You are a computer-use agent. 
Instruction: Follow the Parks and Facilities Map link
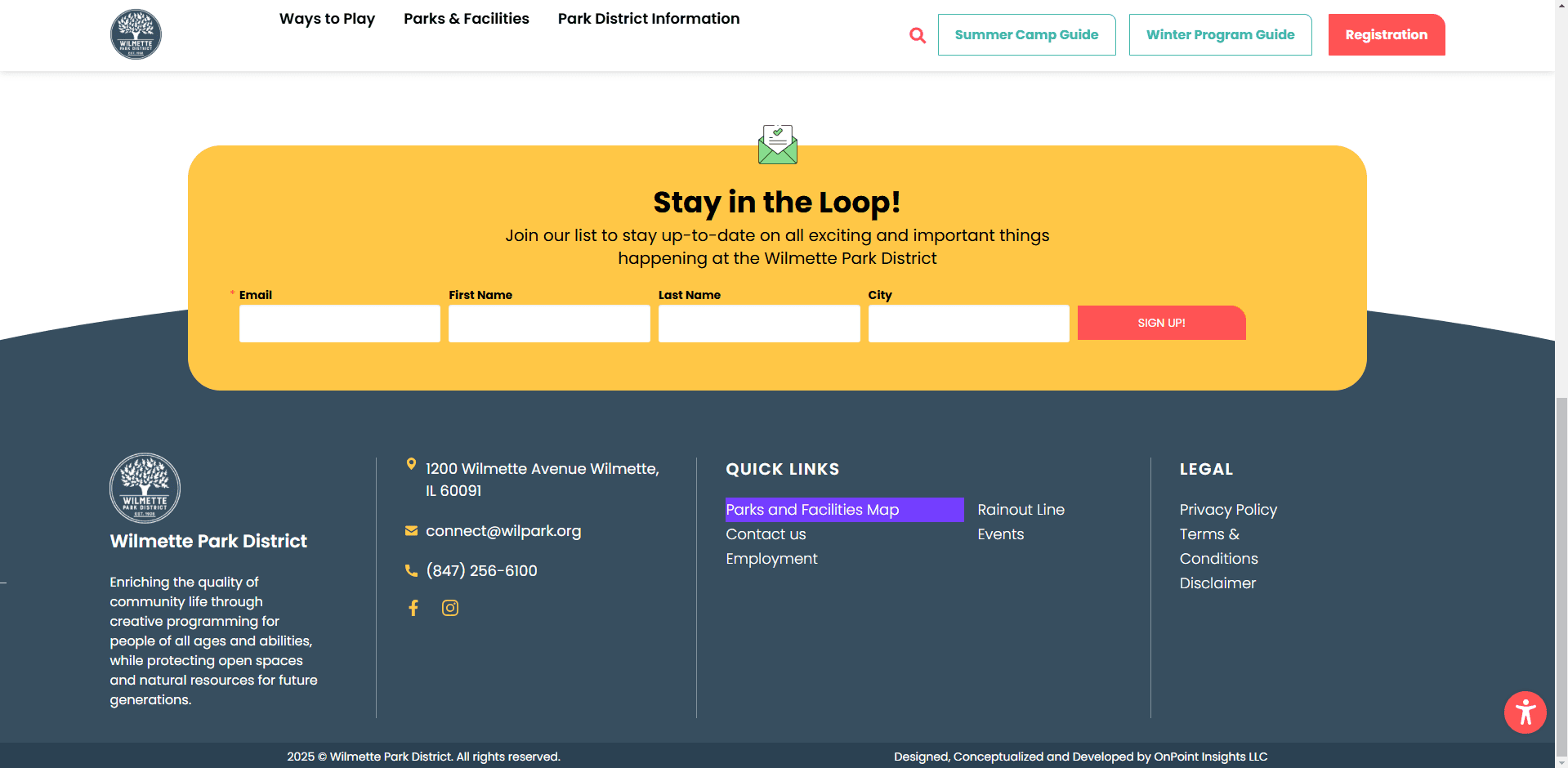point(812,510)
